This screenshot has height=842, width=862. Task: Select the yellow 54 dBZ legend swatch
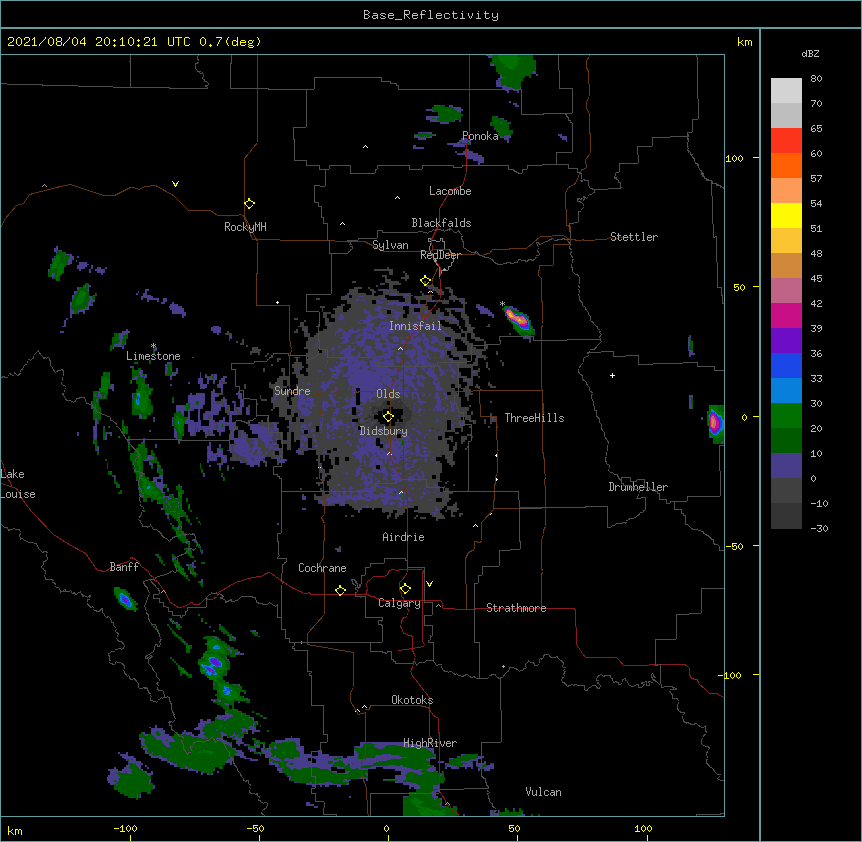coord(786,215)
